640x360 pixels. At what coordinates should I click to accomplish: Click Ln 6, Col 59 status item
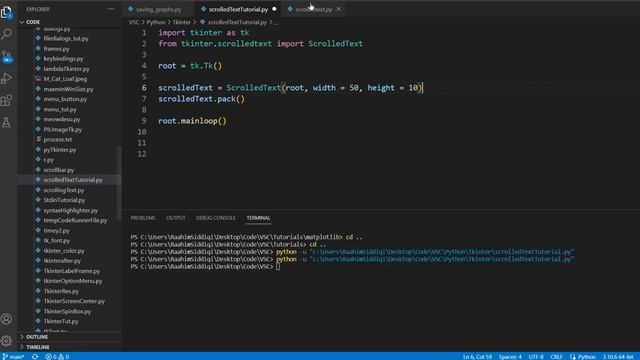pos(477,356)
